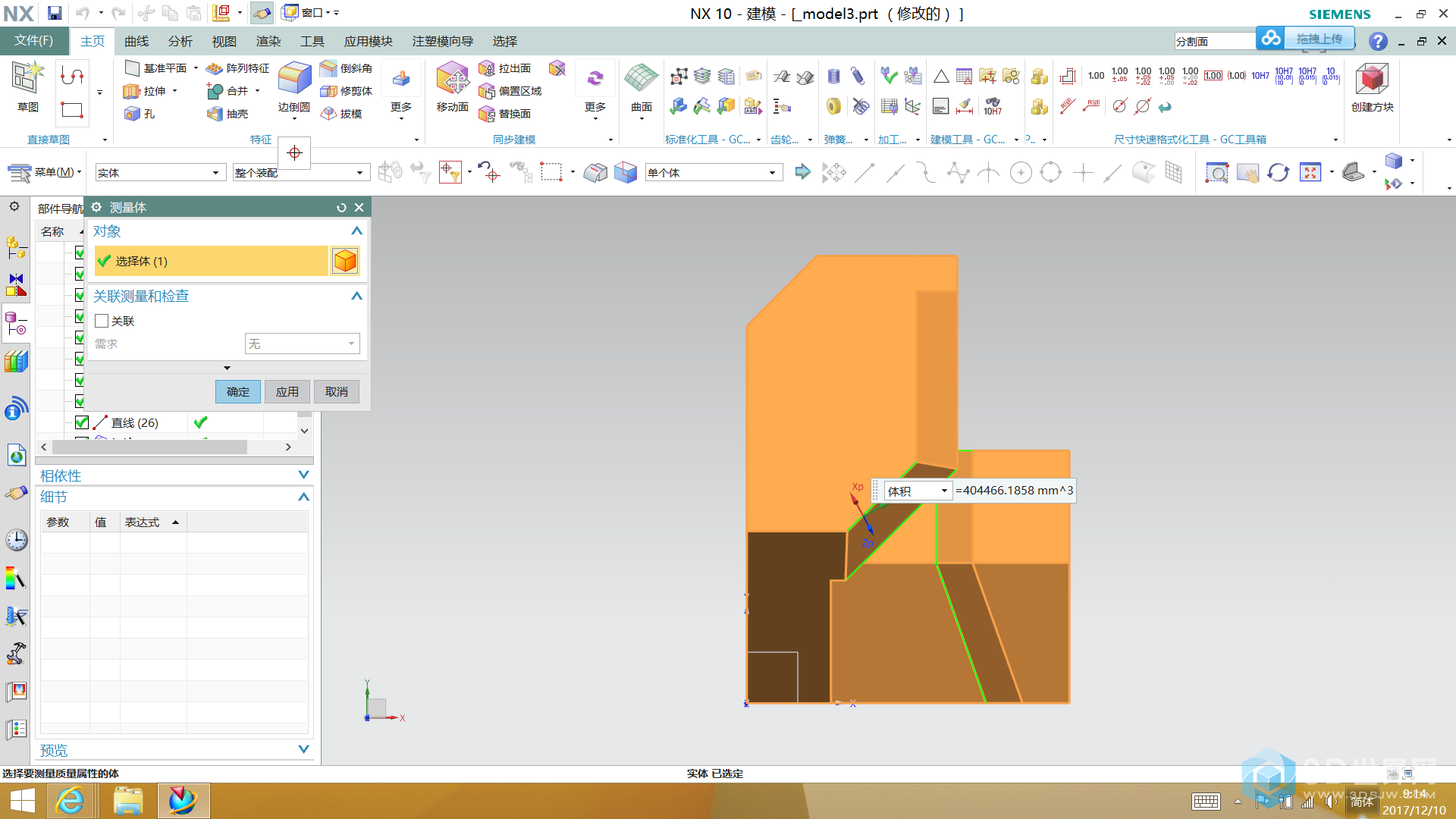Open the 菜单(M) menu button
1456x819 pixels.
pos(44,173)
